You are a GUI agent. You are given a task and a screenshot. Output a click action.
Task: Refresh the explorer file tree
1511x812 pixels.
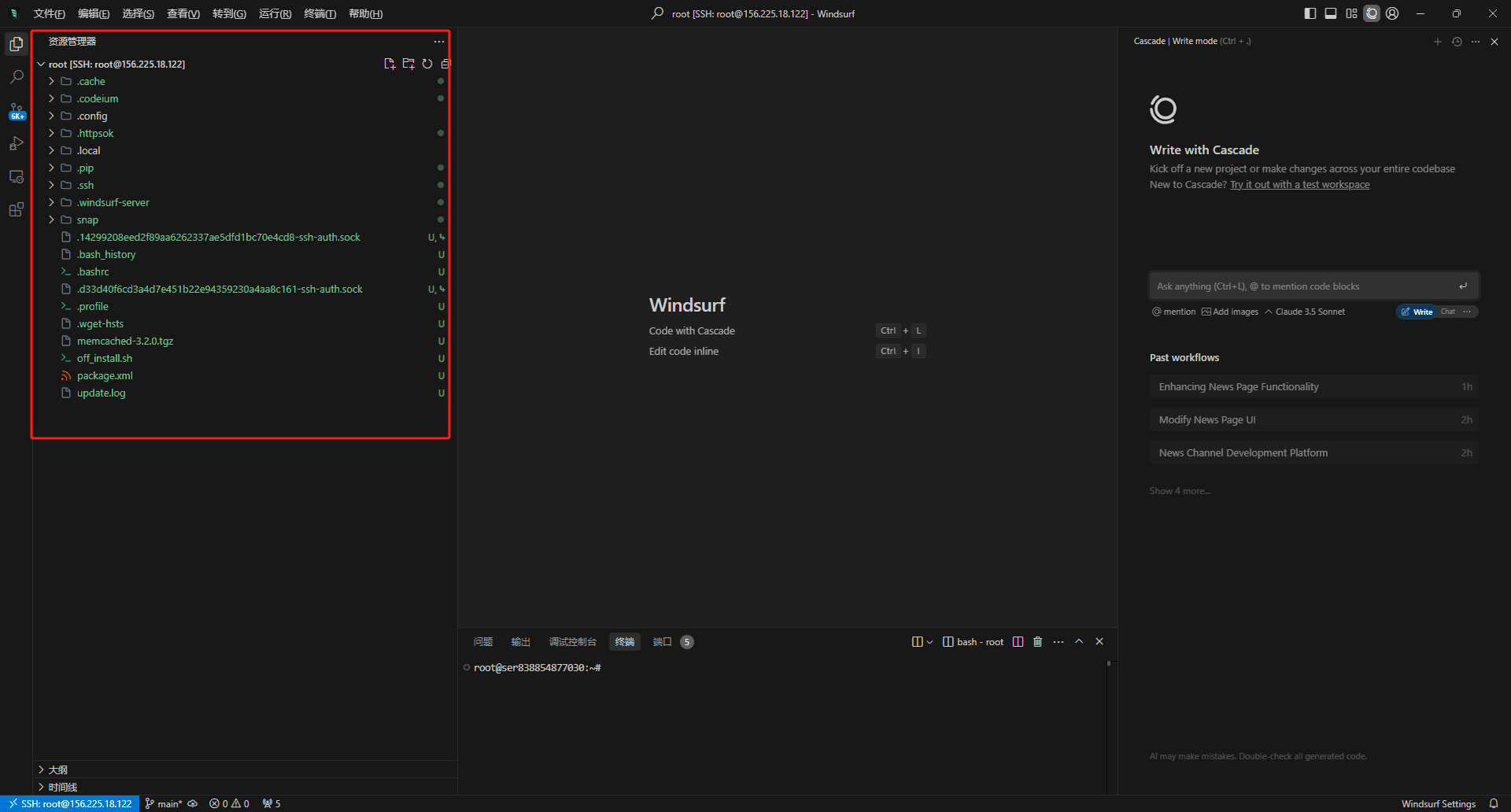click(x=427, y=64)
